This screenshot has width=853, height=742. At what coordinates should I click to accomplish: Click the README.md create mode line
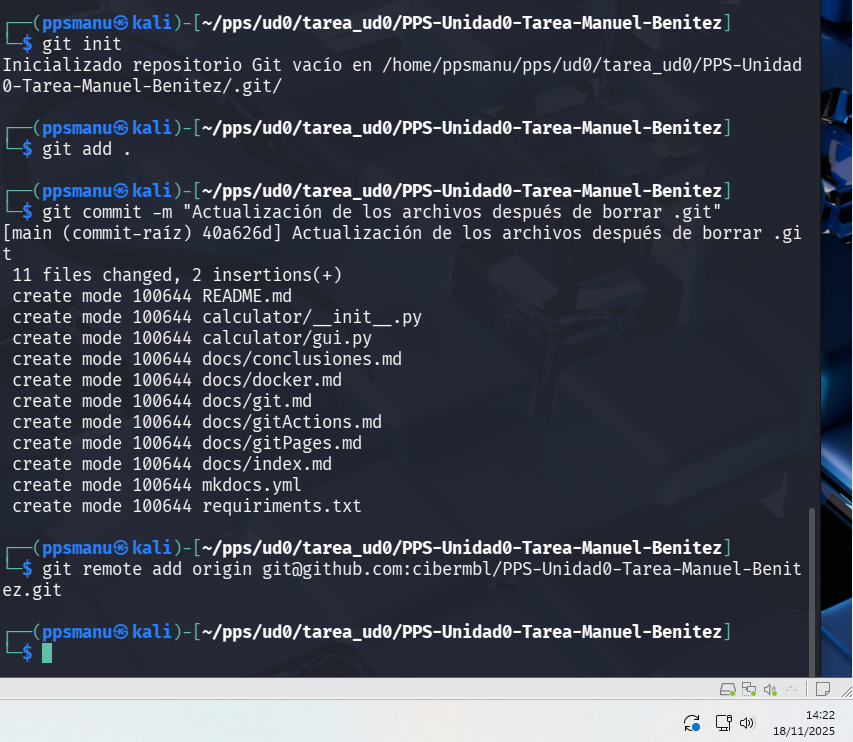(x=152, y=296)
